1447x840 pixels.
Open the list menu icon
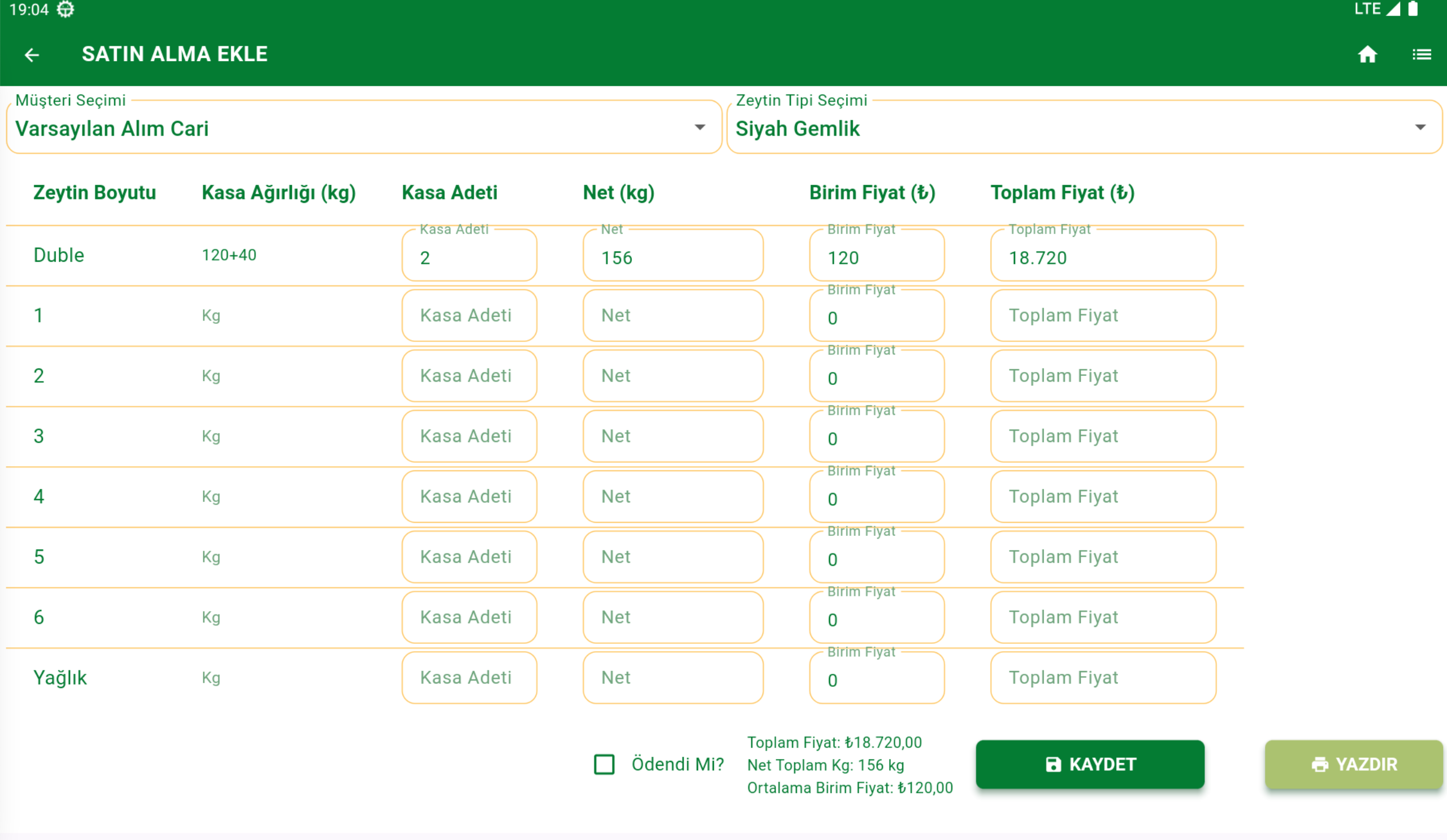(x=1421, y=54)
